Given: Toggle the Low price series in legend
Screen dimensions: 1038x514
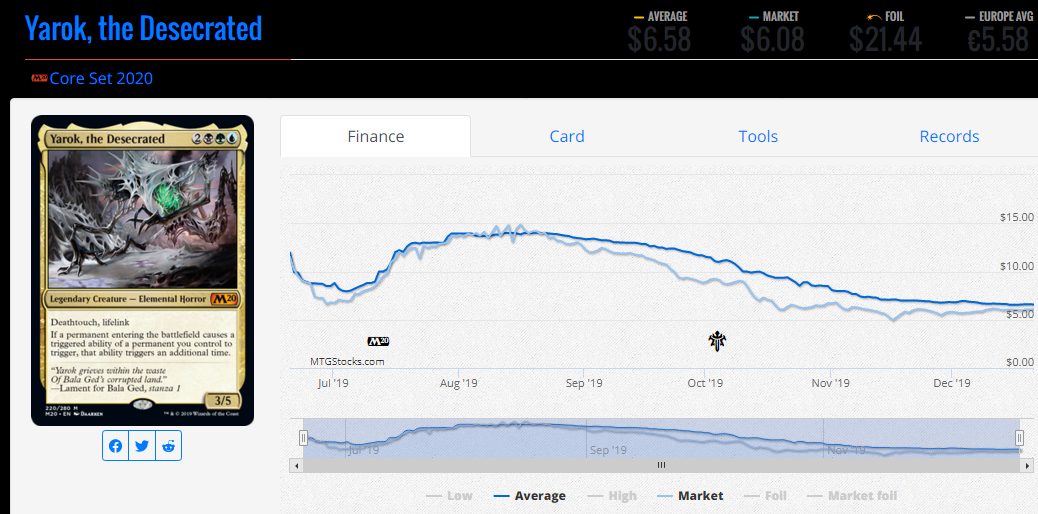Looking at the screenshot, I should pos(449,495).
